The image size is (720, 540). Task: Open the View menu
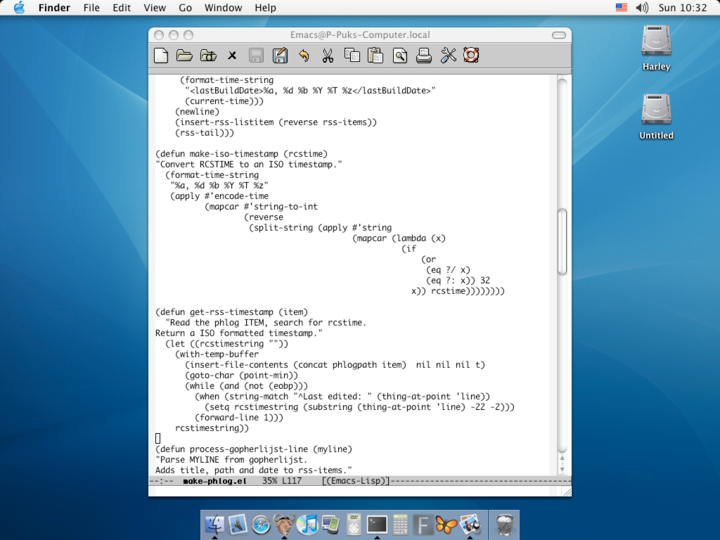point(155,8)
